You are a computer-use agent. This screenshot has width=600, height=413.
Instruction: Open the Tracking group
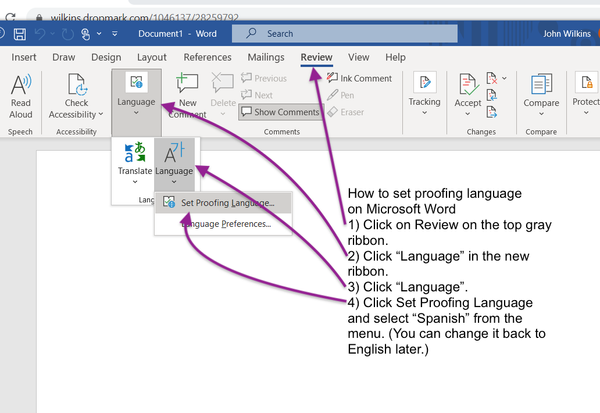[424, 92]
